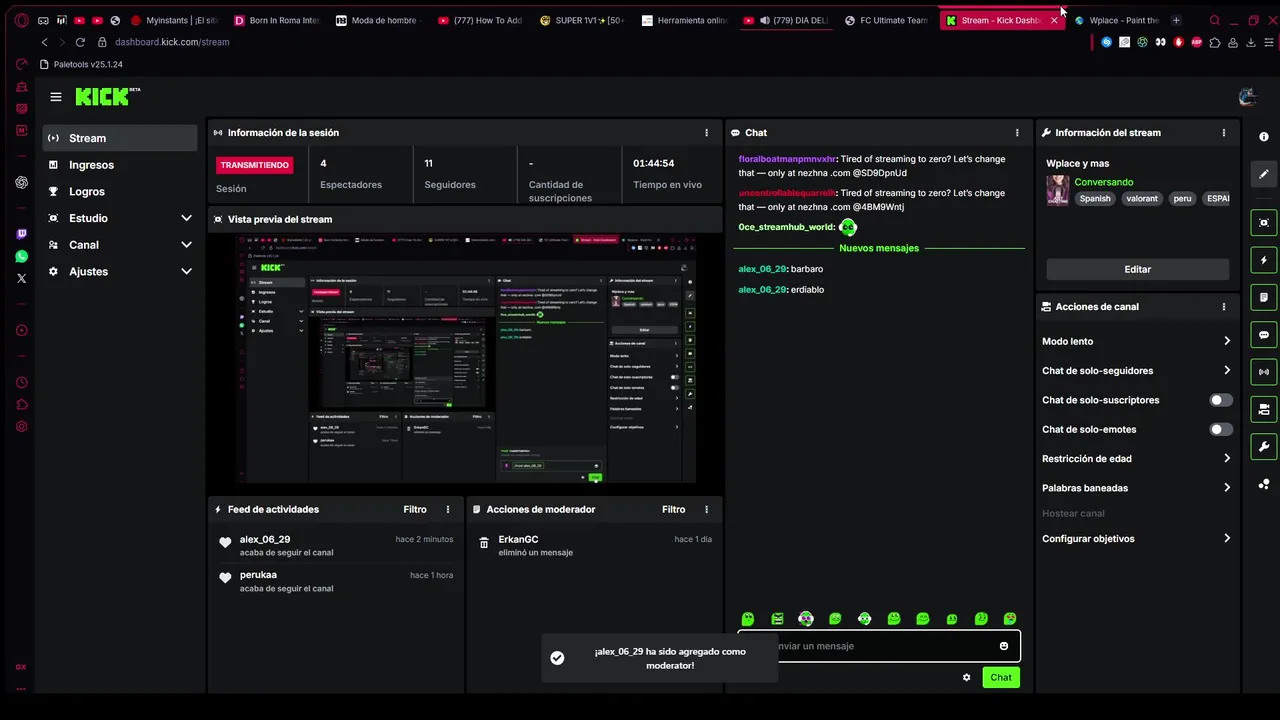The image size is (1280, 720).
Task: Open Información del stream three-dot menu
Action: point(1223,132)
